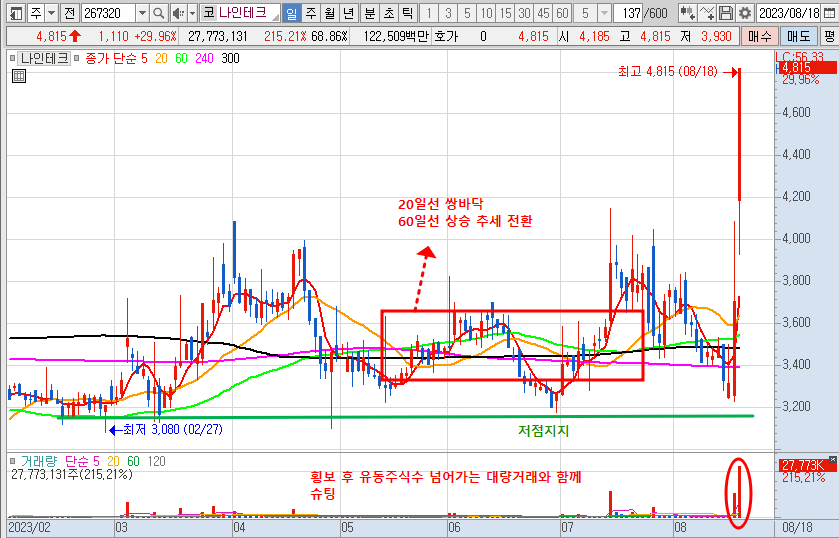The image size is (839, 538).
Task: Click the black 300 moving average legend
Action: point(230,58)
